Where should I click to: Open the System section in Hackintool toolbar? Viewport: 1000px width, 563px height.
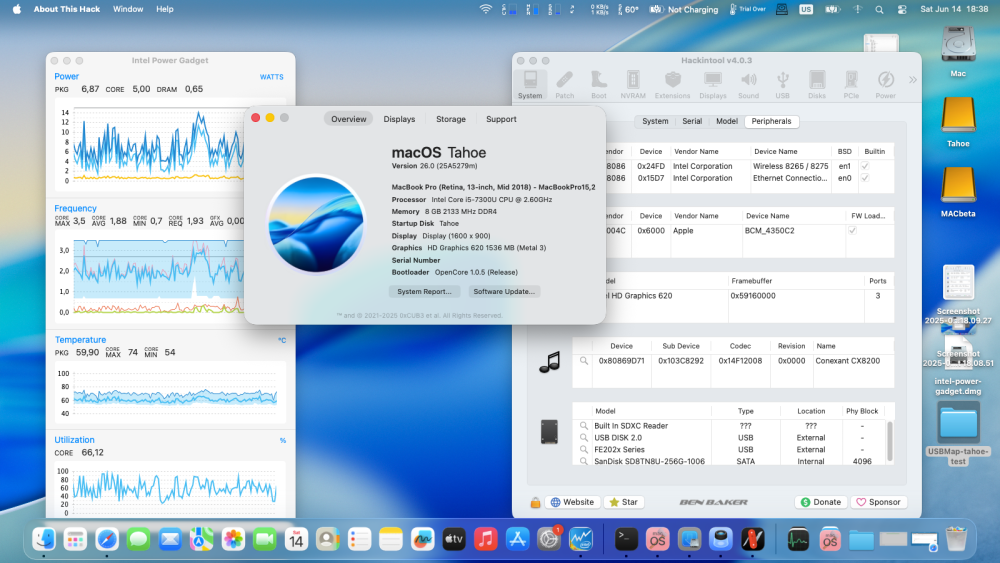pyautogui.click(x=530, y=84)
